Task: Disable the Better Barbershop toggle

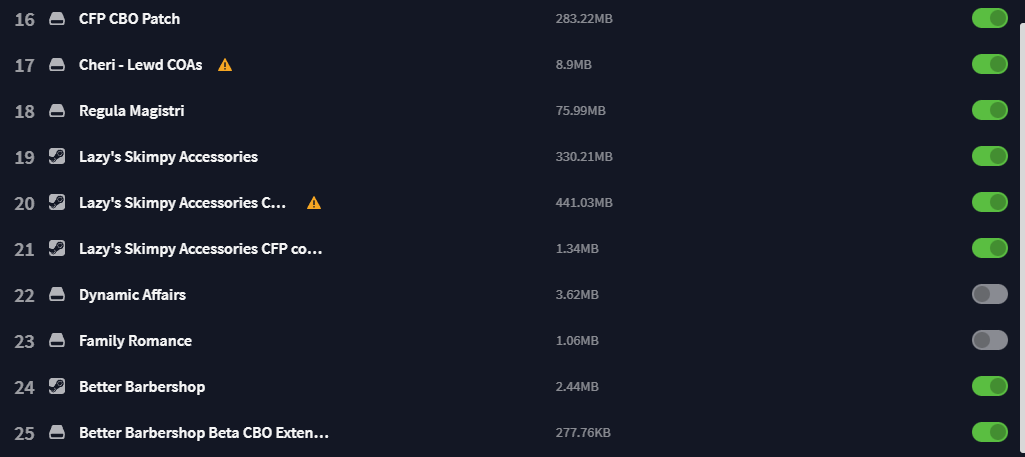Action: click(989, 386)
